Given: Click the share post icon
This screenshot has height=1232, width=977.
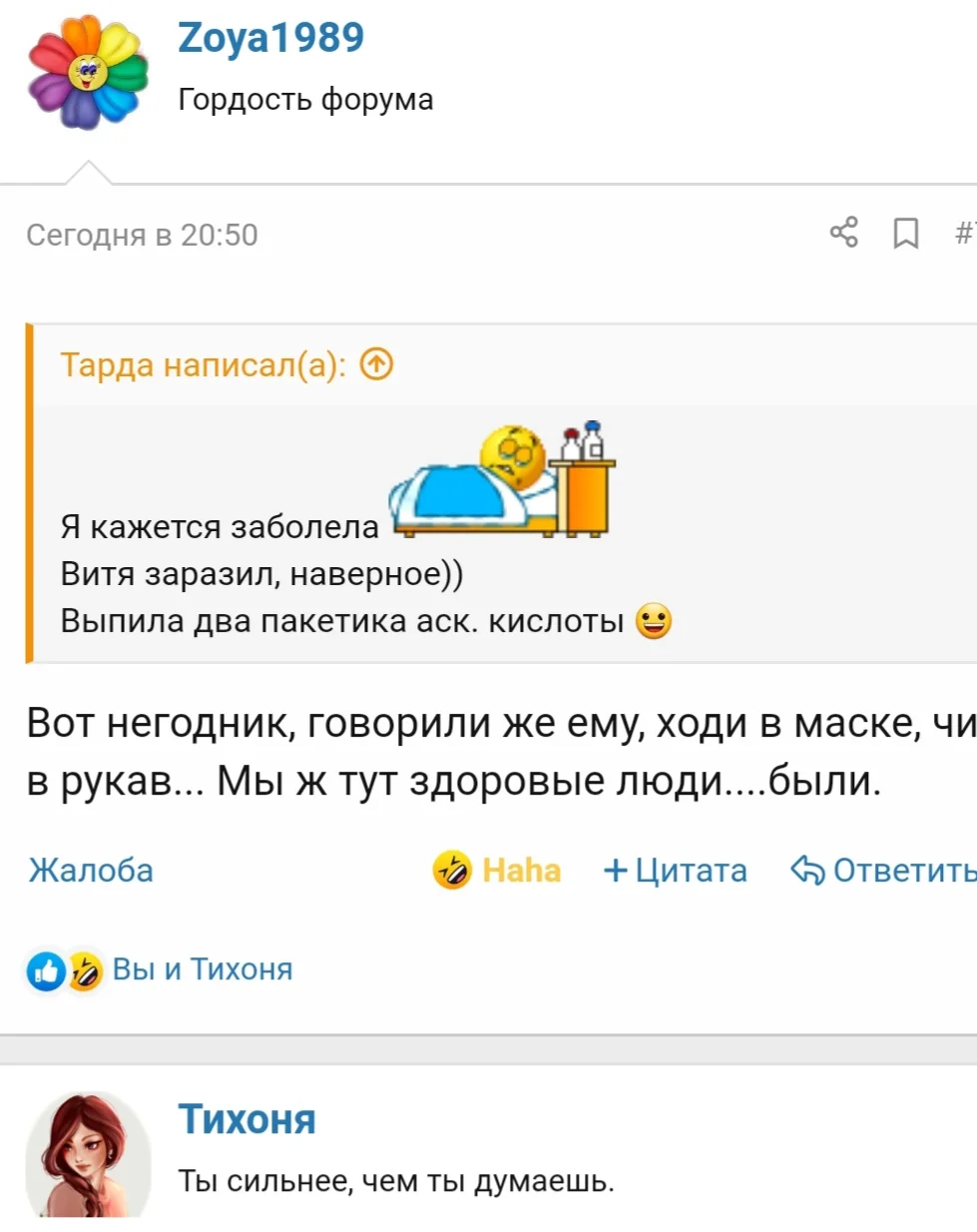Looking at the screenshot, I should point(843,233).
